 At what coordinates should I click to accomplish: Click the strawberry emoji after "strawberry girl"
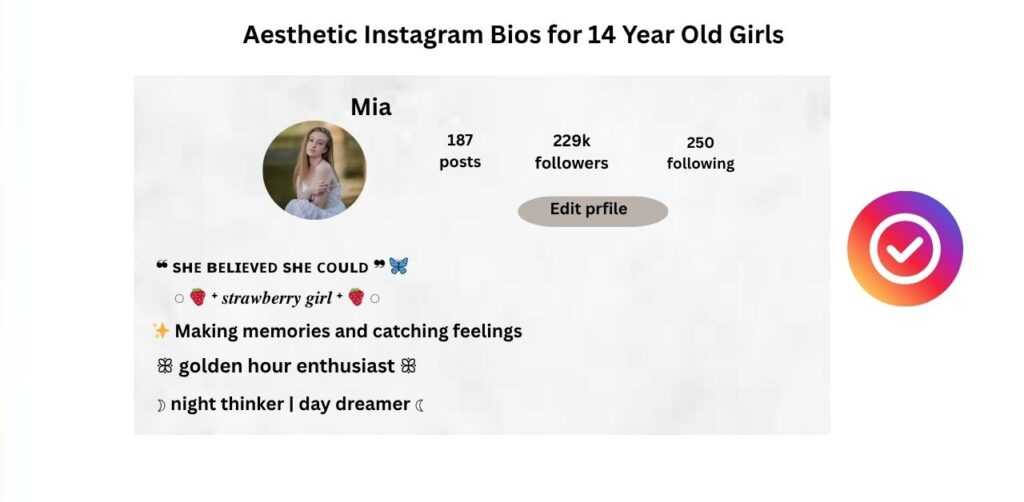(356, 297)
